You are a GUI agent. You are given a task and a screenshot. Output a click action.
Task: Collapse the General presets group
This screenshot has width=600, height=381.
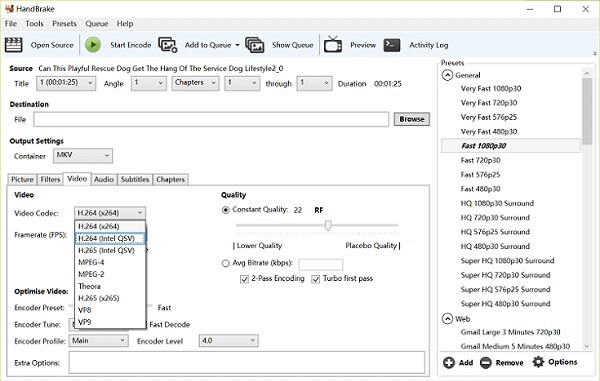click(x=447, y=75)
